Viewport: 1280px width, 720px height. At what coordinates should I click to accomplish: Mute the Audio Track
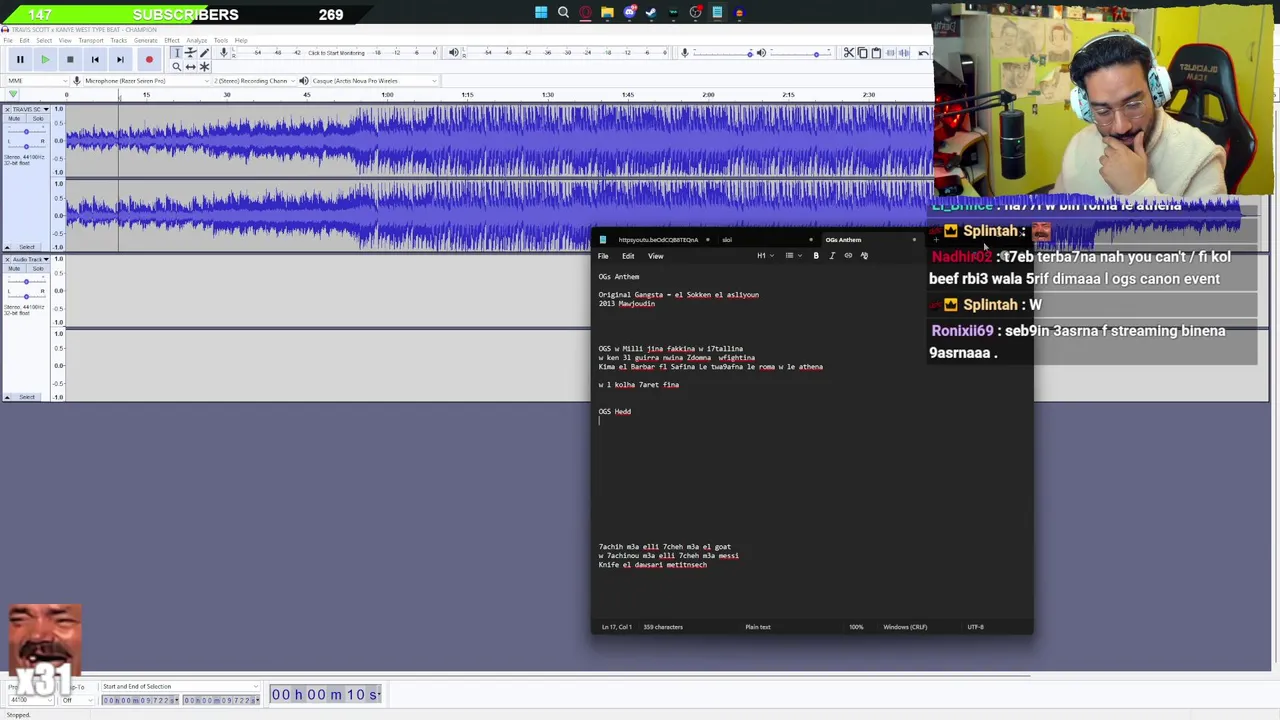(15, 270)
